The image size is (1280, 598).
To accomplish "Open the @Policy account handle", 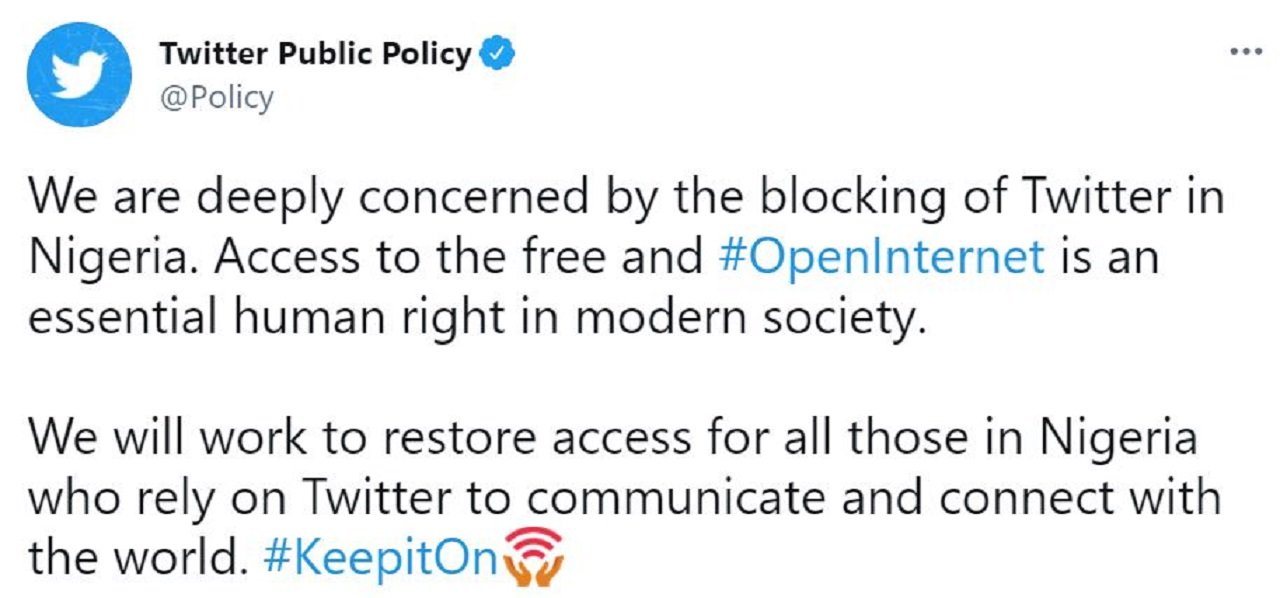I will [215, 98].
